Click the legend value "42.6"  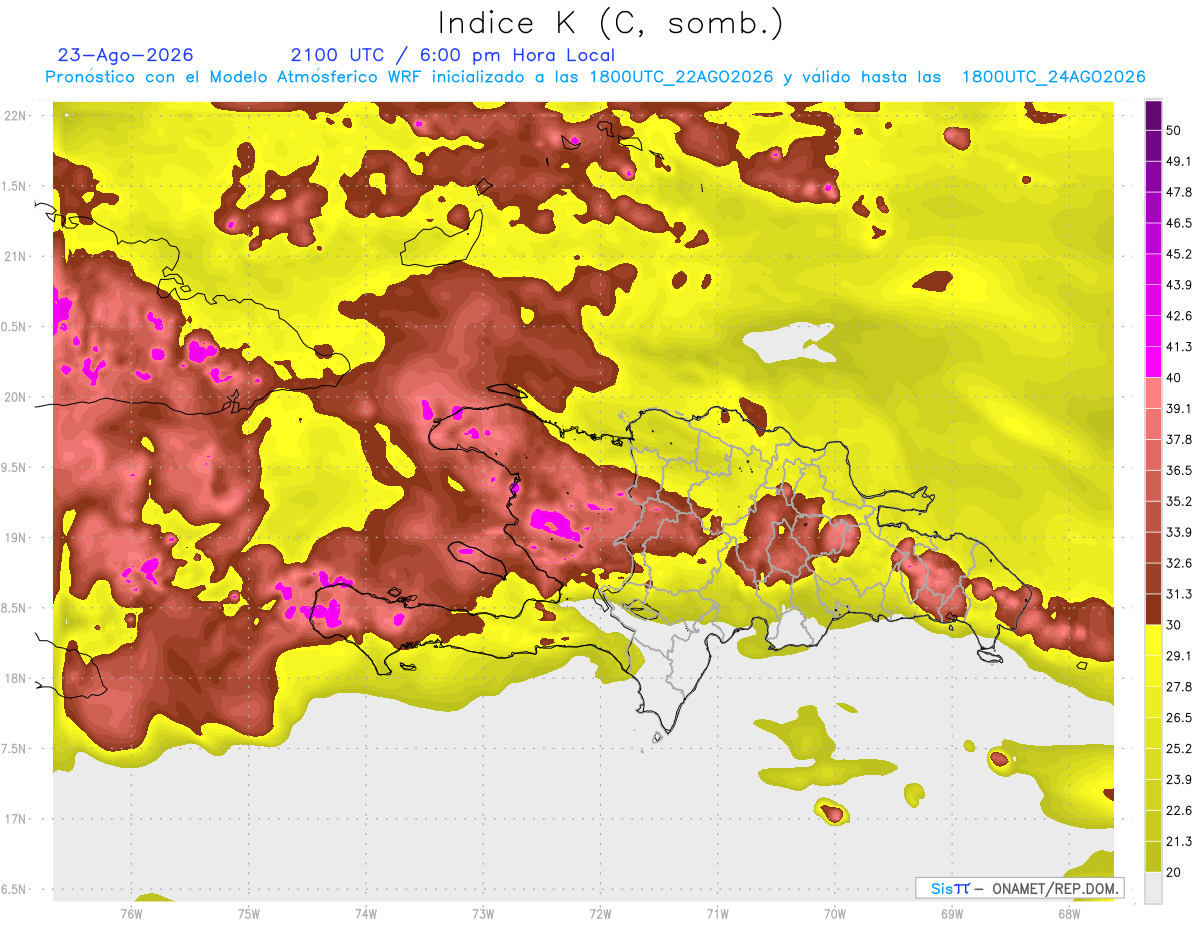1178,316
